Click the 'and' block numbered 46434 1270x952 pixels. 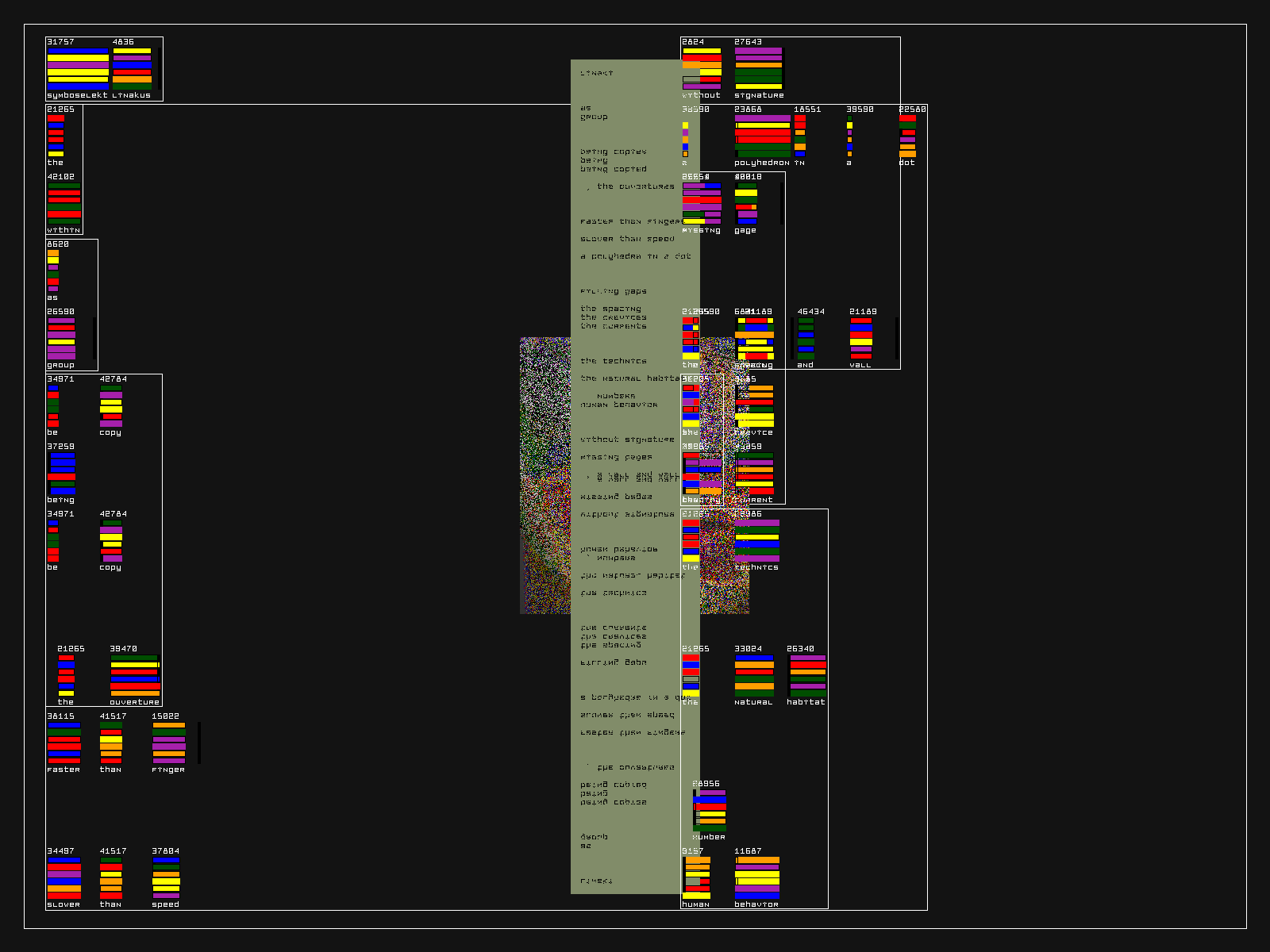pos(806,339)
